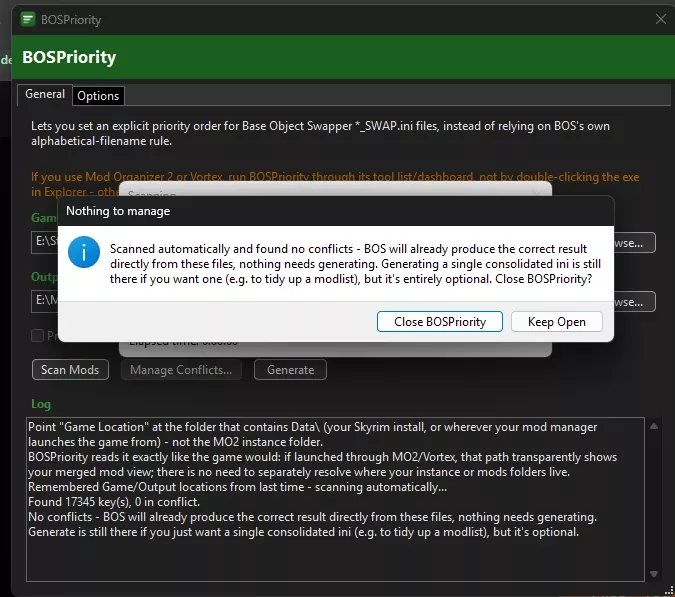The width and height of the screenshot is (675, 597).
Task: Click the 'Nothing to manage' dialog title
Action: click(118, 211)
